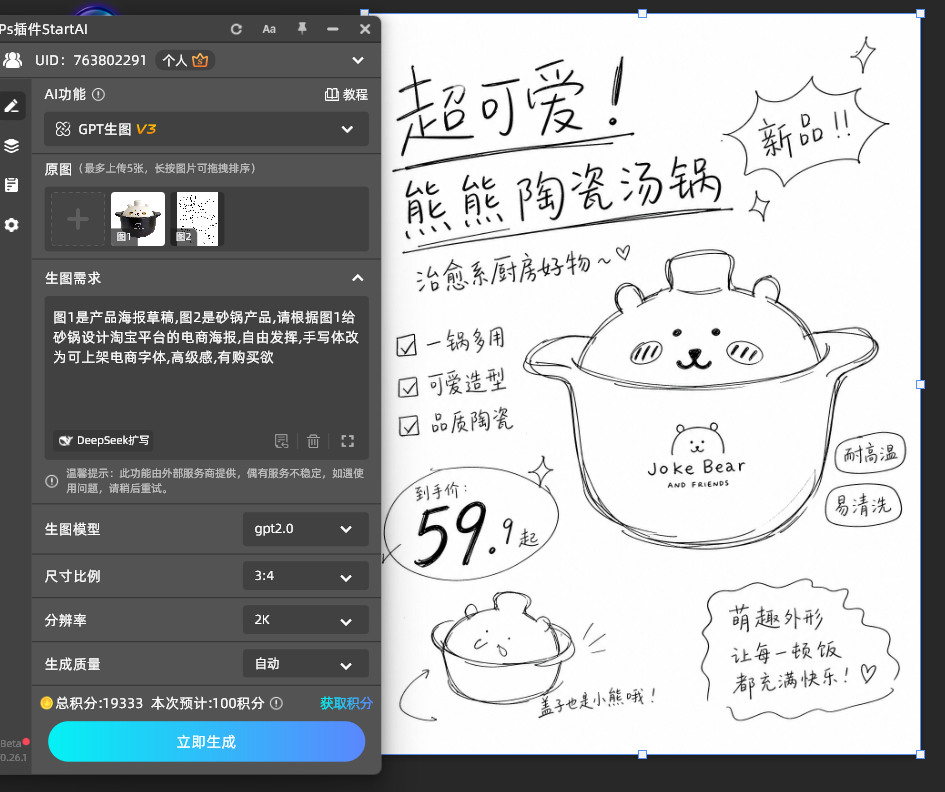Viewport: 945px width, 792px height.
Task: Click the fullscreen expand prompt icon
Action: tap(347, 441)
